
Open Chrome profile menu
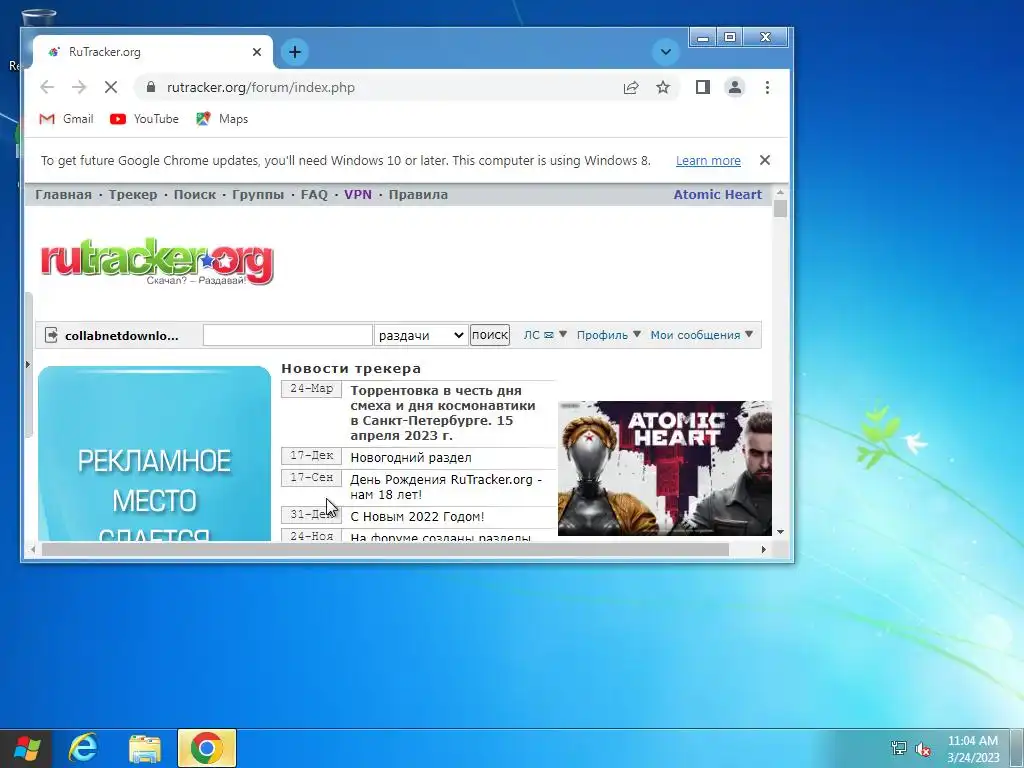(735, 88)
